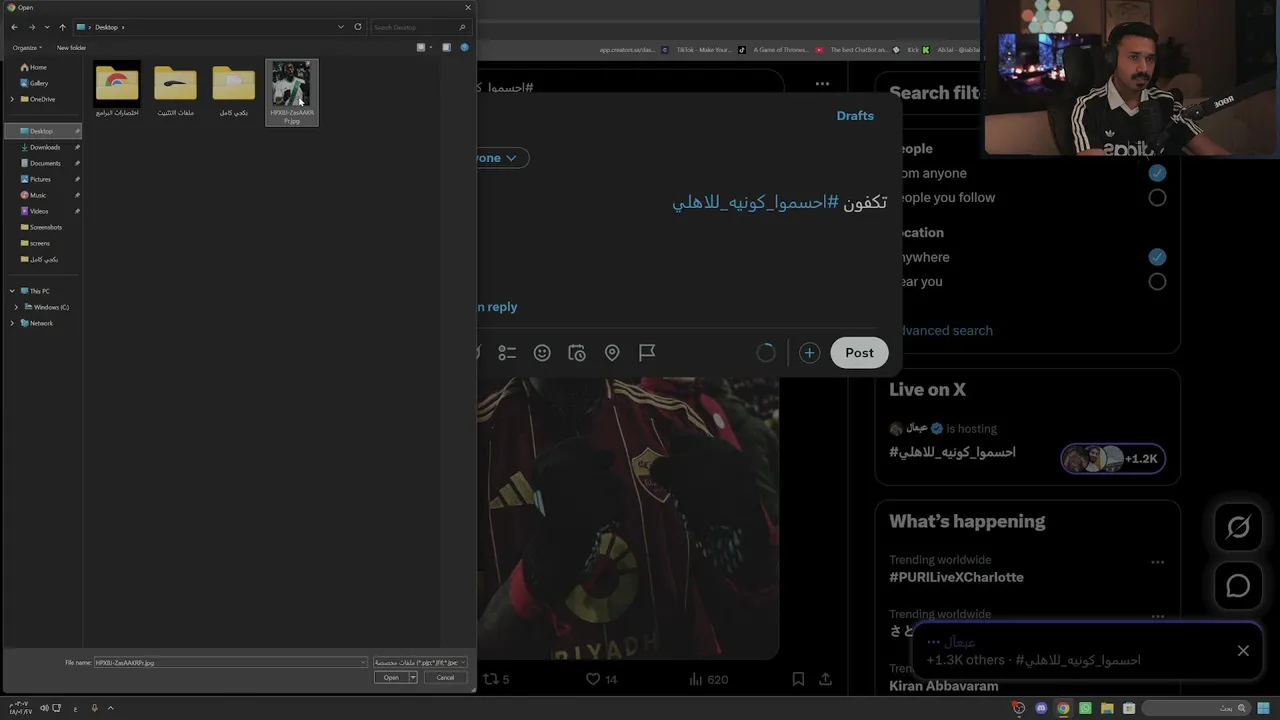
Task: Click the Post button
Action: point(859,353)
